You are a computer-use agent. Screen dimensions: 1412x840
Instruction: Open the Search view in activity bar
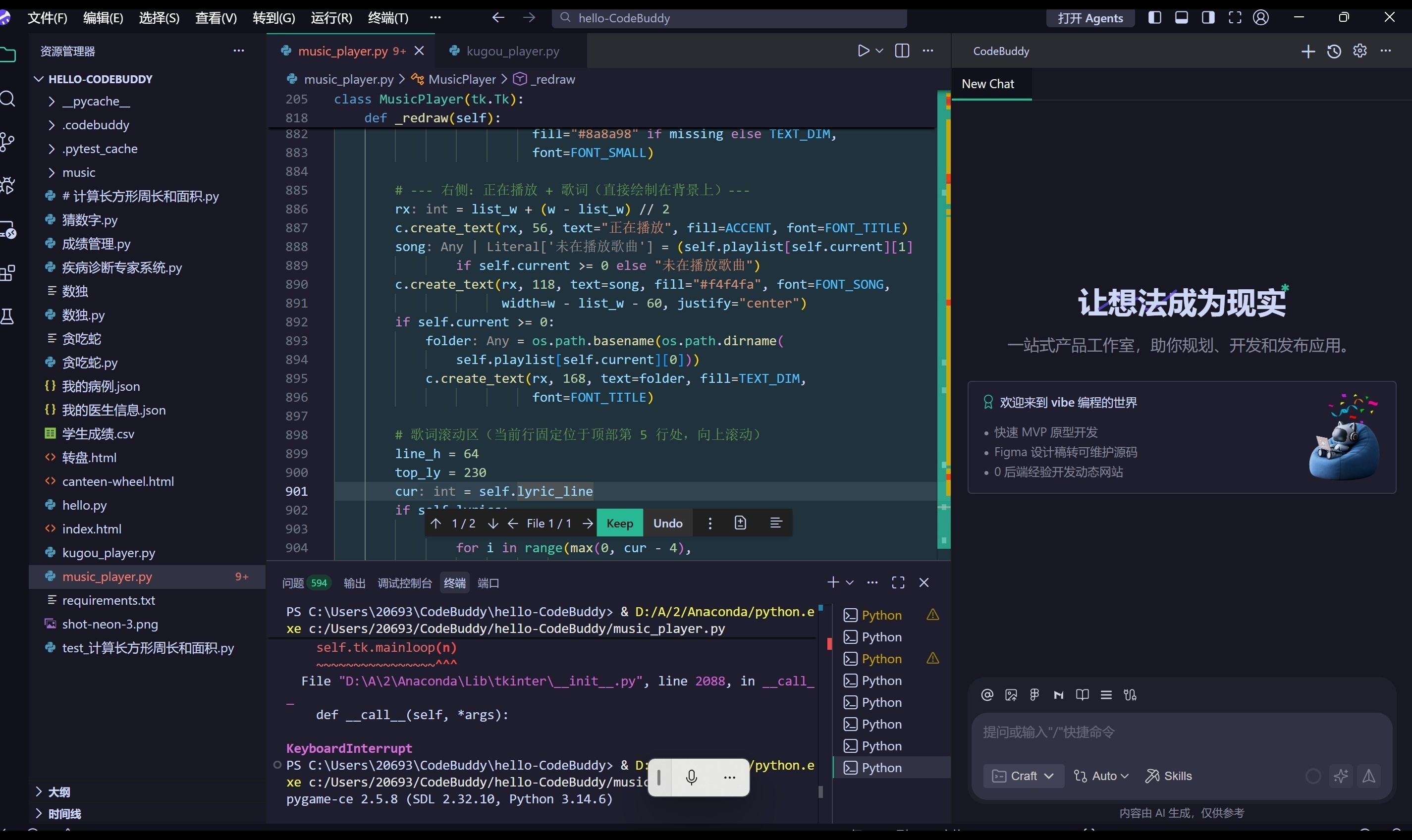[7, 99]
